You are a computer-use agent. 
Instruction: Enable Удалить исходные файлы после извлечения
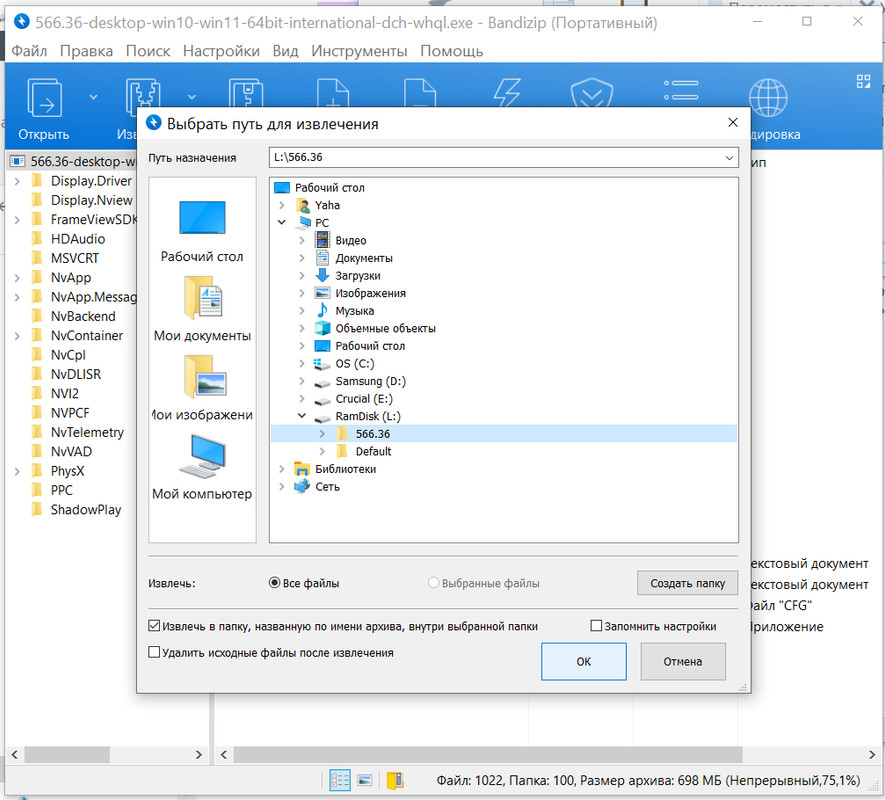coord(154,652)
